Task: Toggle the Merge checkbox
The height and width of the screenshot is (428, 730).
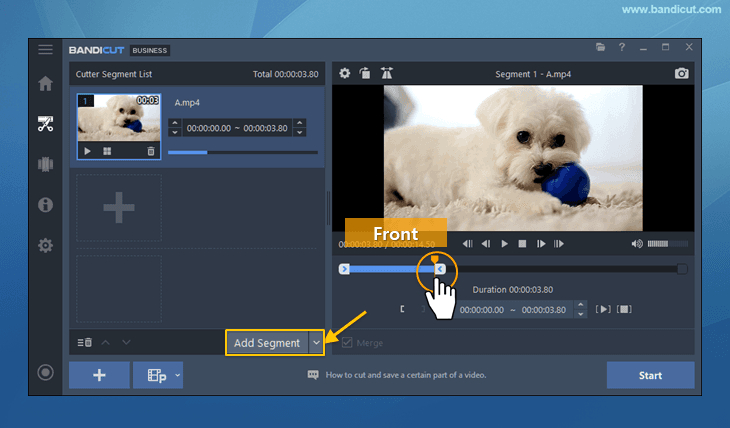Action: (x=347, y=343)
